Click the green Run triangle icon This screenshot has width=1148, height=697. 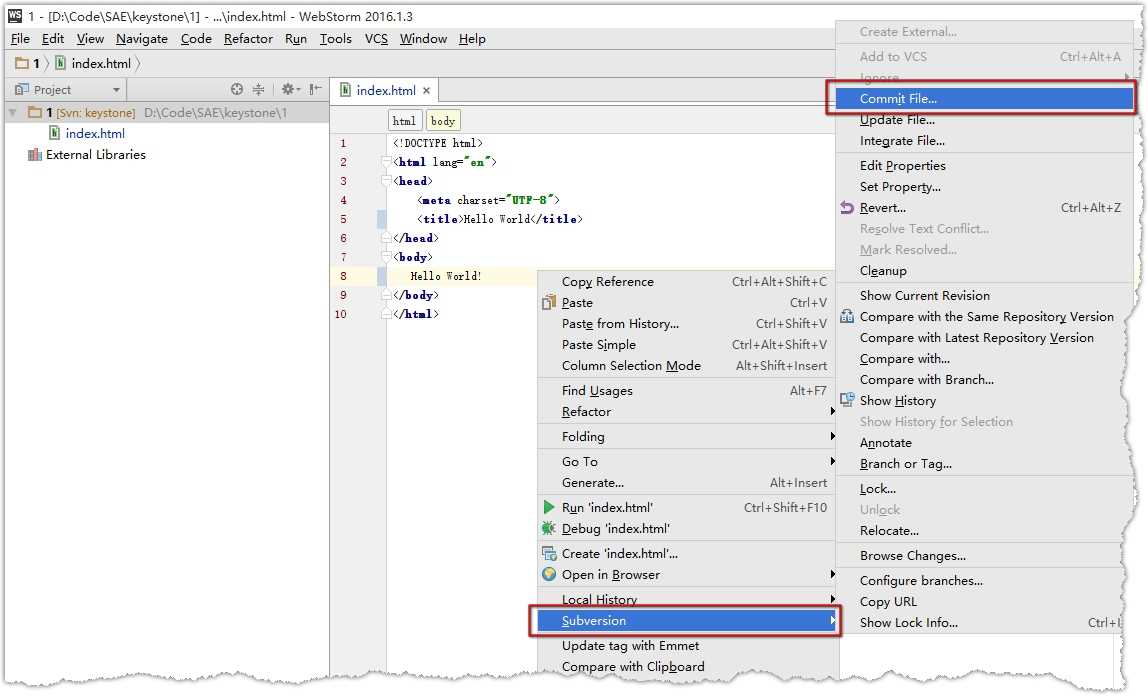[x=549, y=507]
